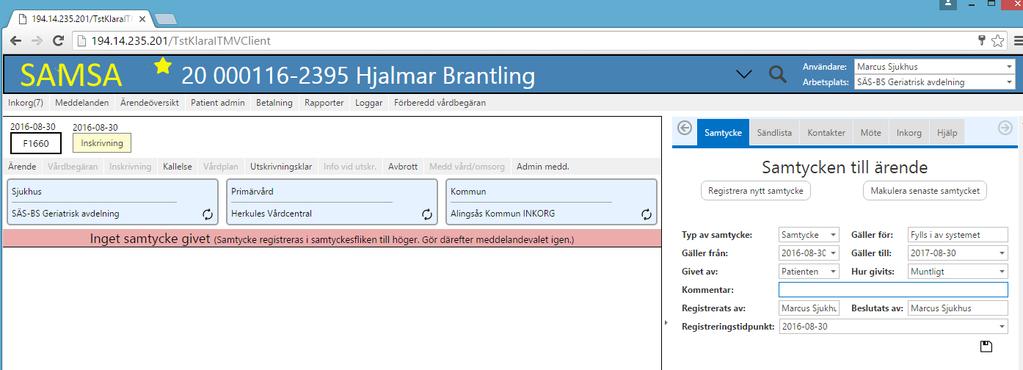Open the Betalning menu

(274, 102)
